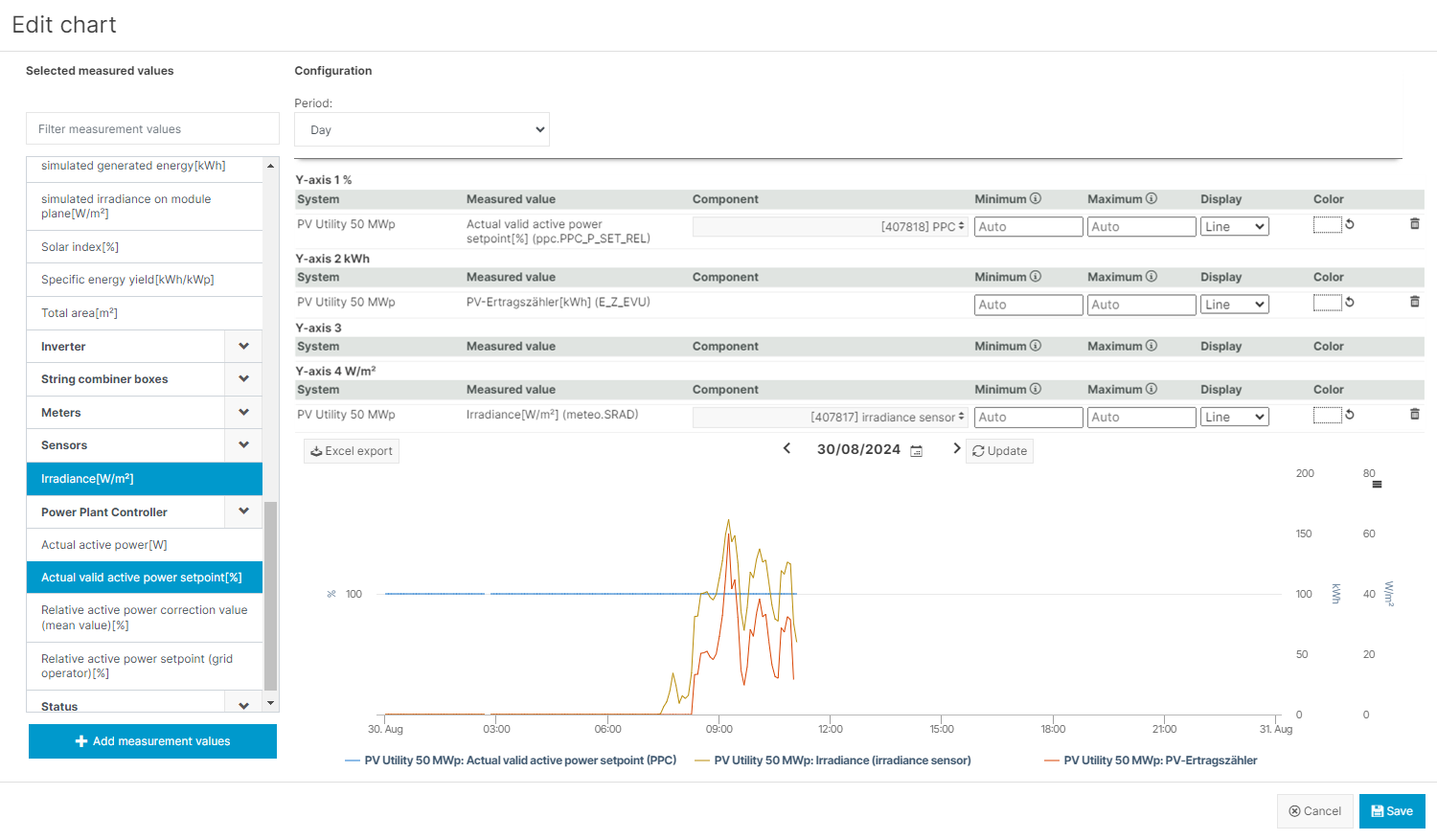Pick color for setpoint row

1327,224
